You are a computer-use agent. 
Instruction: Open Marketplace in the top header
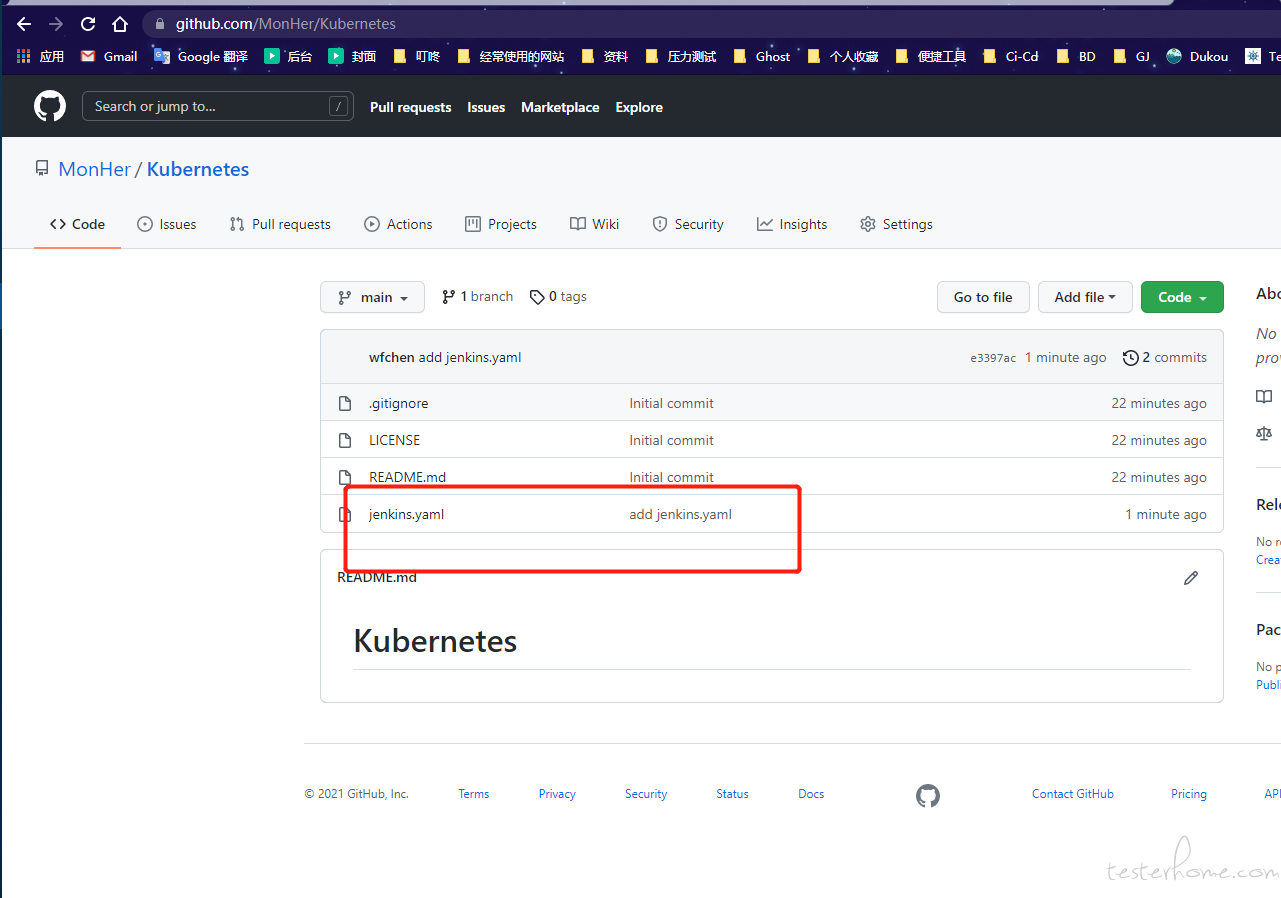pos(560,107)
